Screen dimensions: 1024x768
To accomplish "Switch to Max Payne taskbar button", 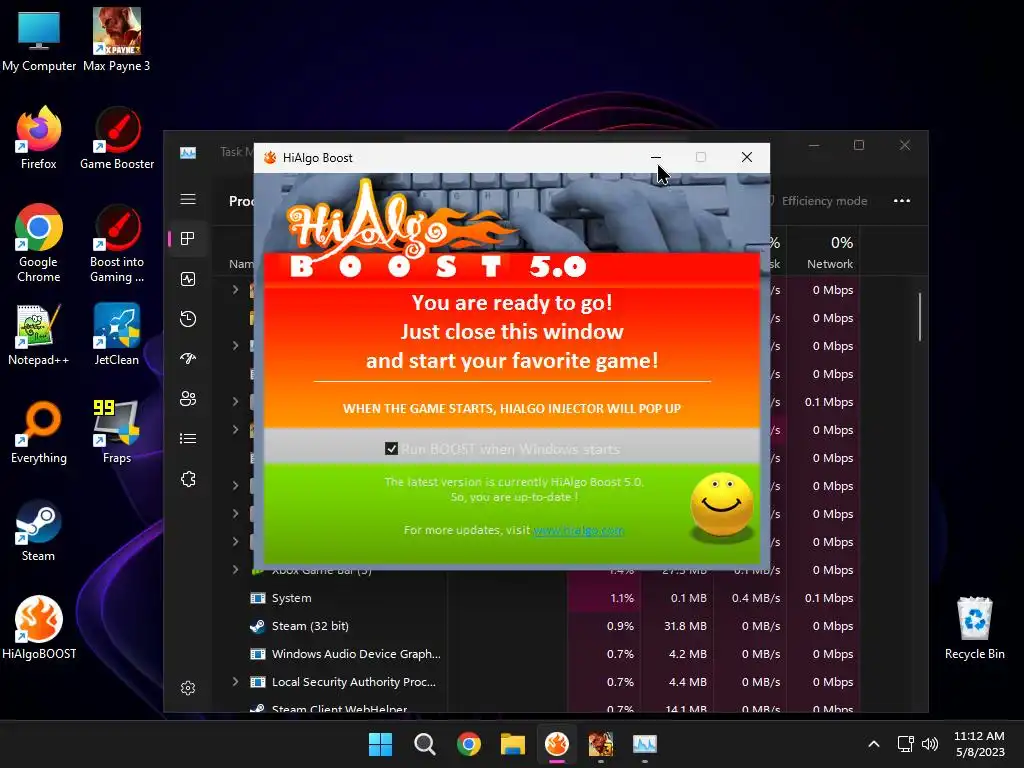I will pos(601,744).
